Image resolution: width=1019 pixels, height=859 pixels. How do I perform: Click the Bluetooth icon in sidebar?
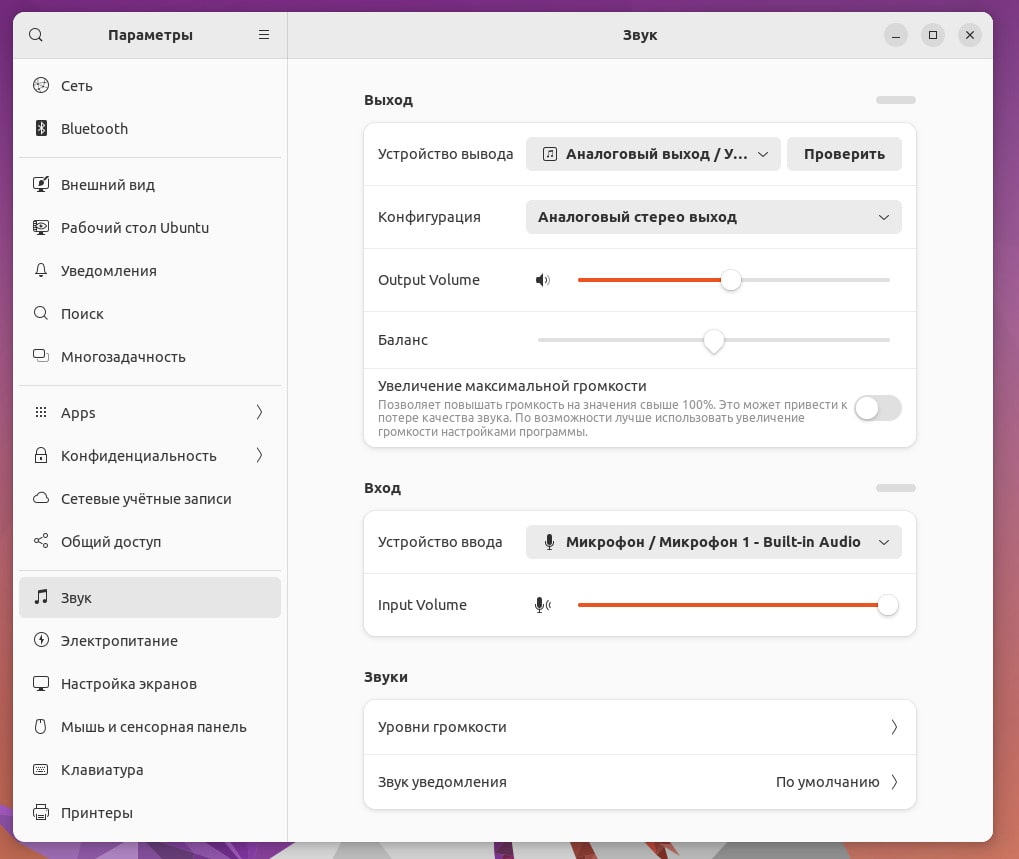pos(41,128)
